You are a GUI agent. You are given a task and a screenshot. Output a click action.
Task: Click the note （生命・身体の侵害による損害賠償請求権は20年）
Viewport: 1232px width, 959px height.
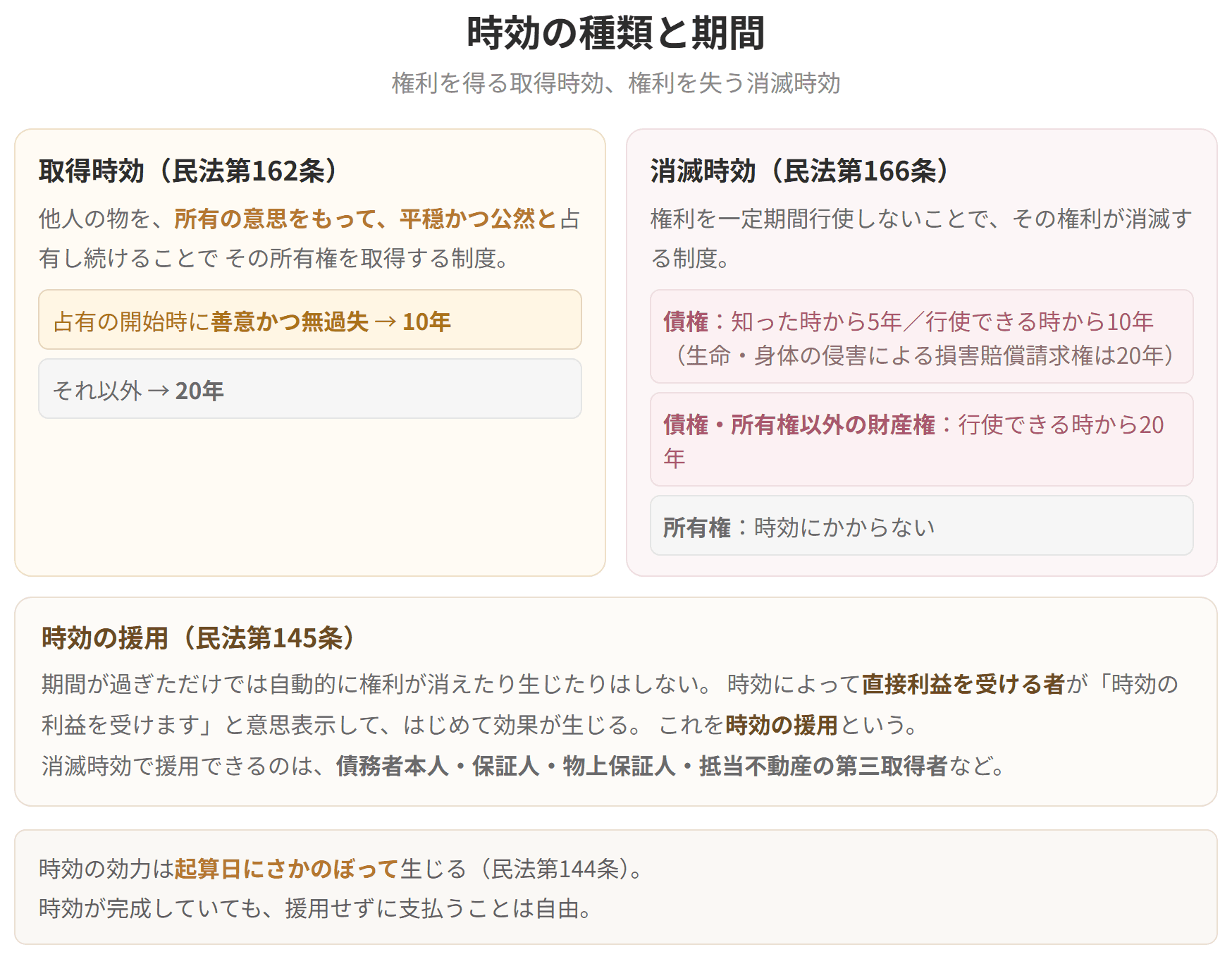coord(923,355)
